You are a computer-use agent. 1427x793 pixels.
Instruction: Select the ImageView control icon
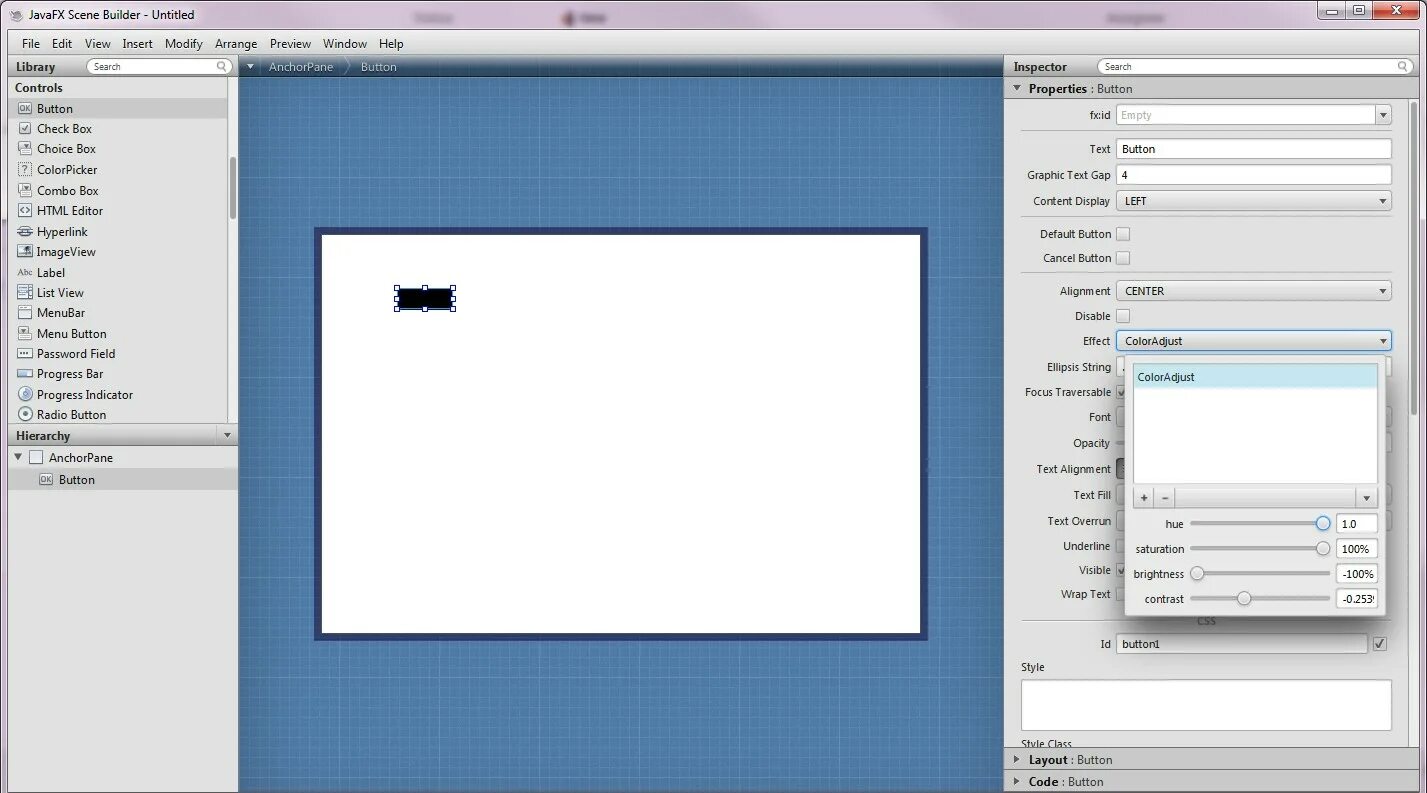25,252
